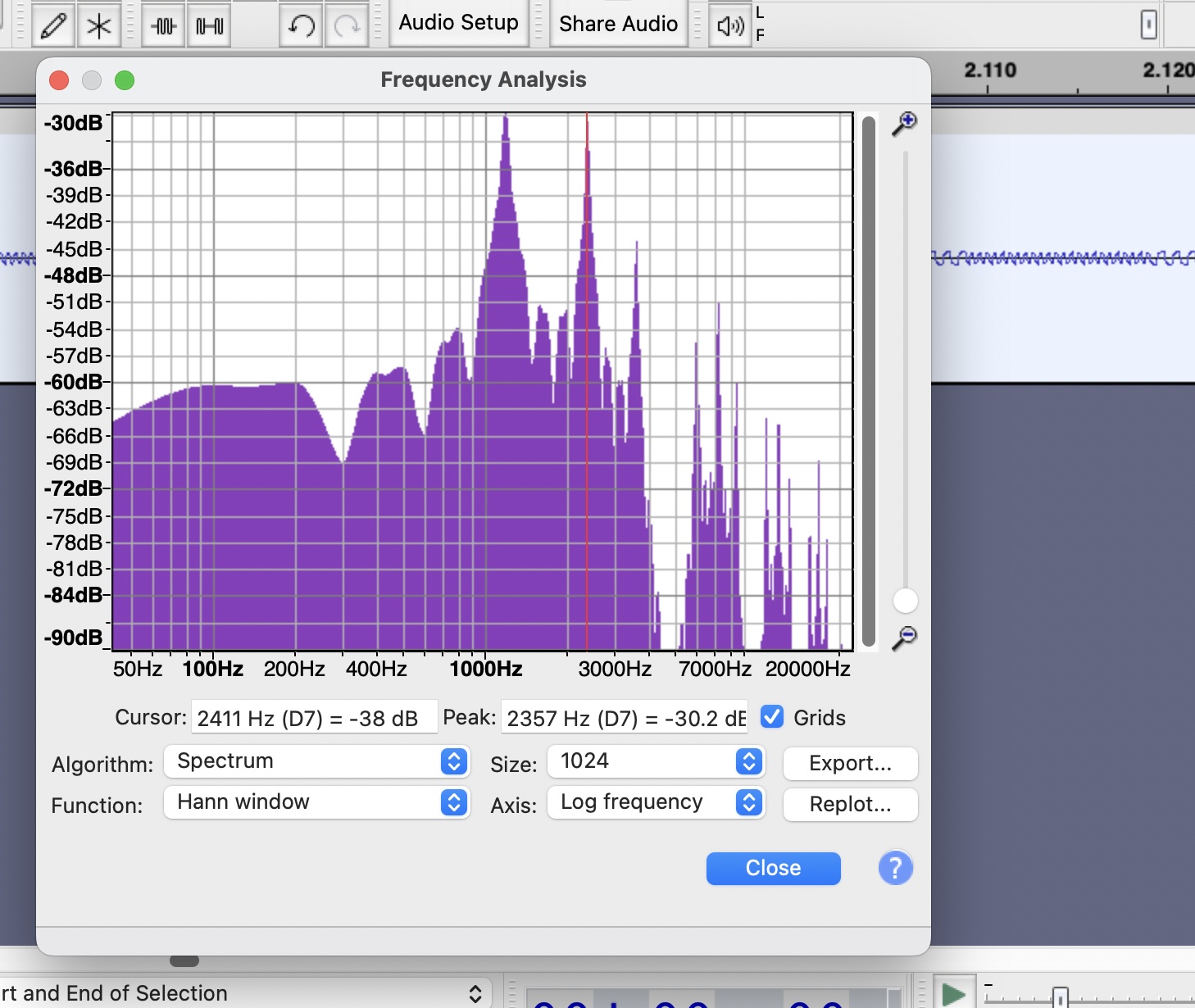Open the Axis dropdown showing Log frequency
1195x1008 pixels.
pyautogui.click(x=657, y=802)
